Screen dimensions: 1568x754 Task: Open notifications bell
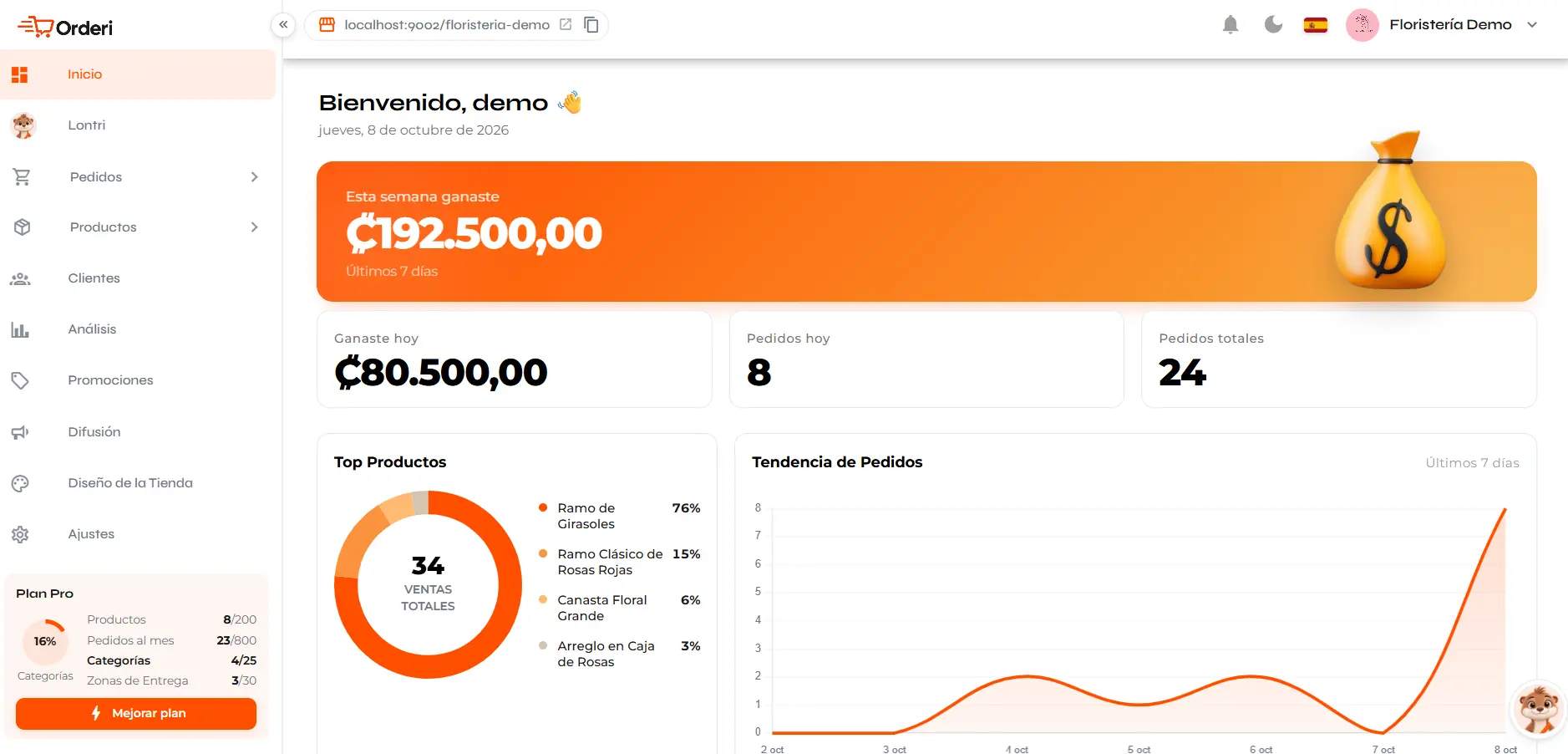click(x=1231, y=24)
